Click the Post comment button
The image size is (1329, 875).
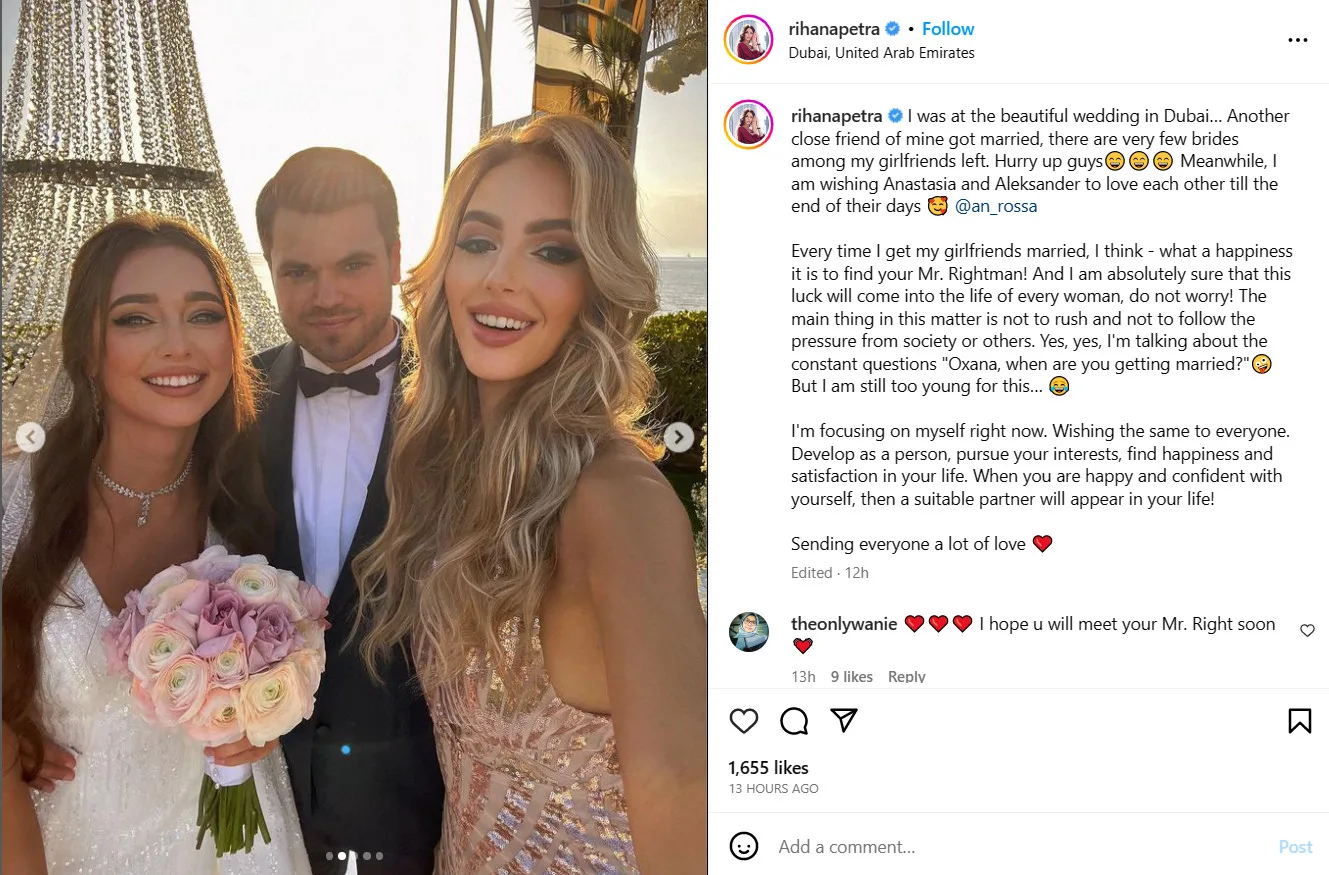(x=1295, y=847)
